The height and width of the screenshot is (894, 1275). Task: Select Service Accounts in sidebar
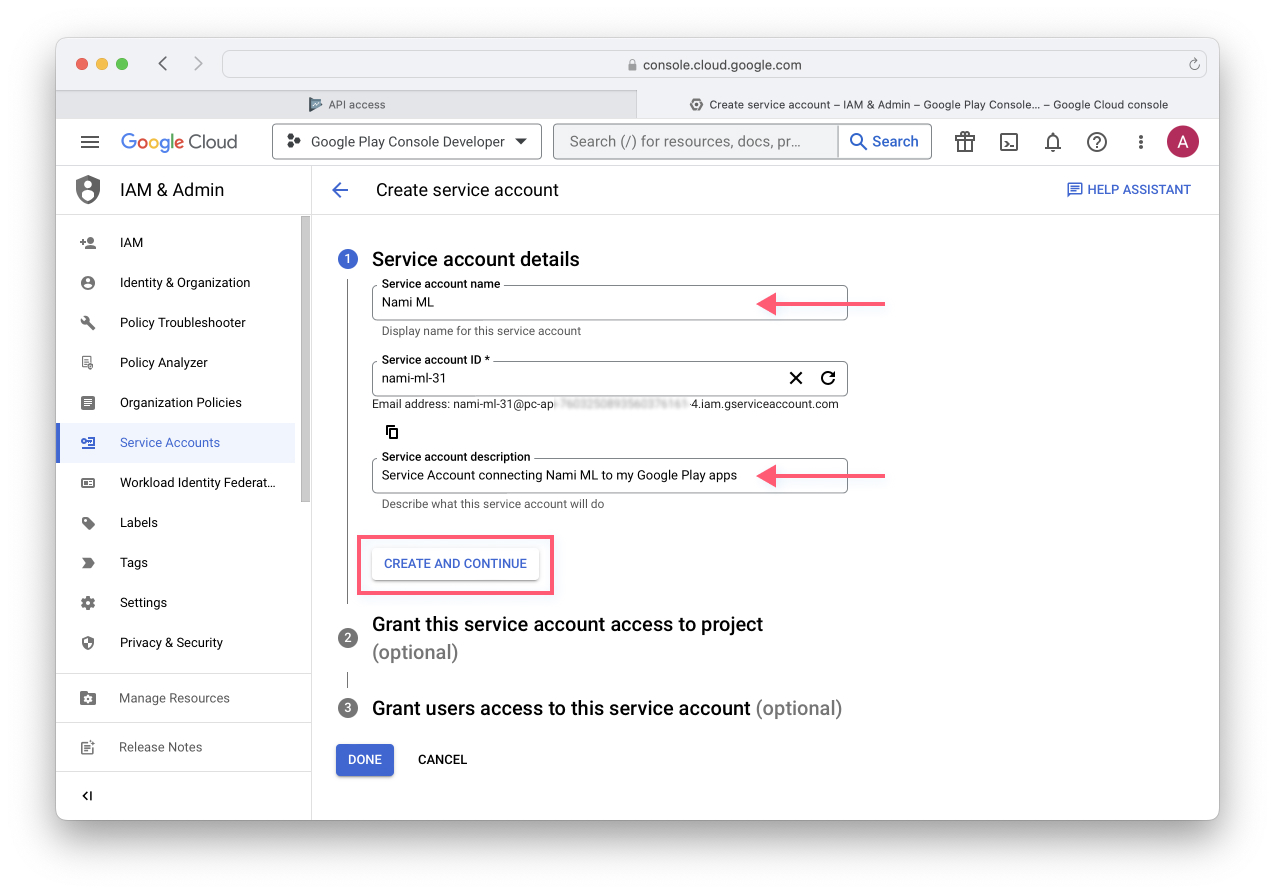[x=176, y=443]
